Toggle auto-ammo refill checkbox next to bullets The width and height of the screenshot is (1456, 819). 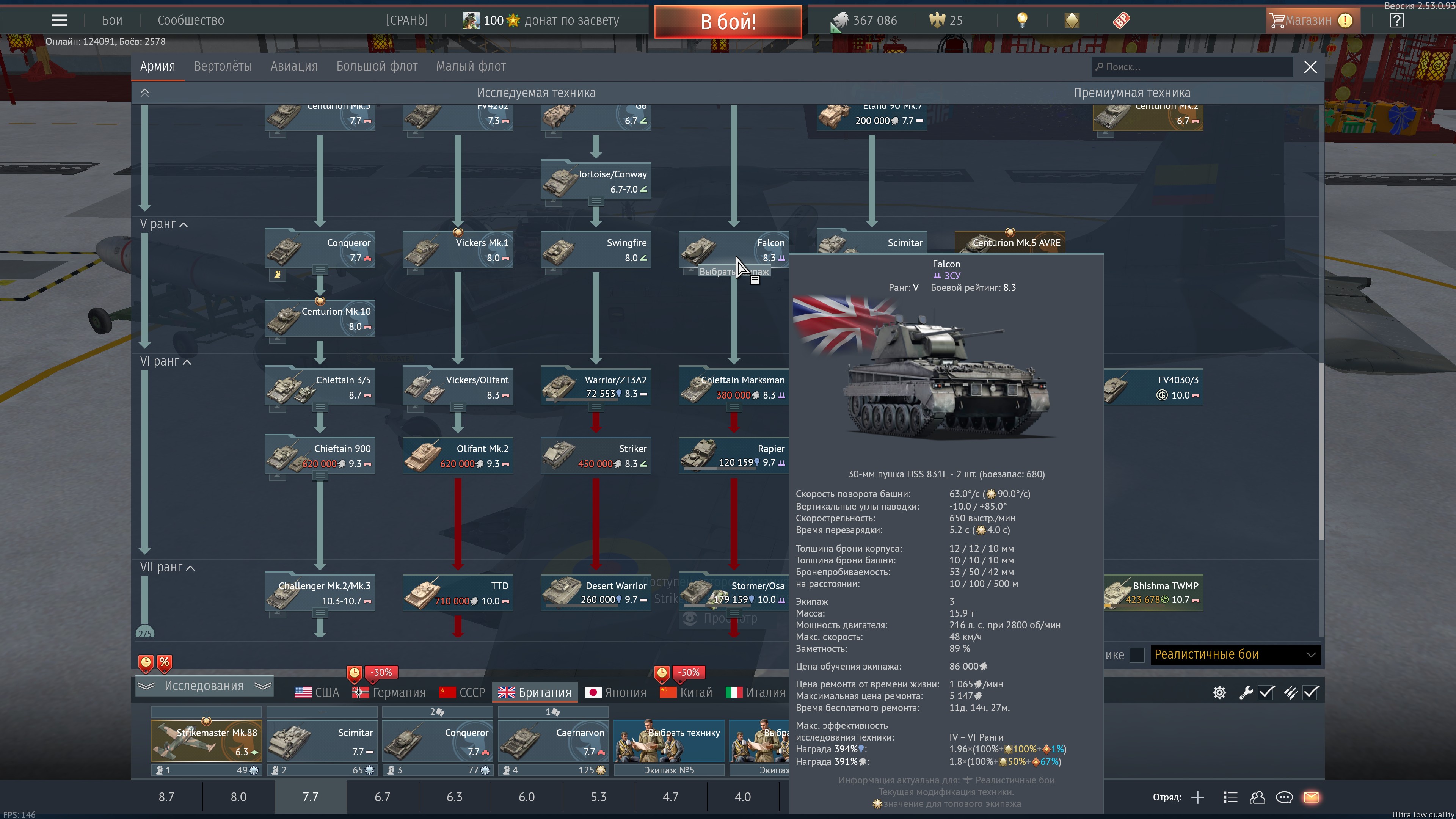(1310, 692)
